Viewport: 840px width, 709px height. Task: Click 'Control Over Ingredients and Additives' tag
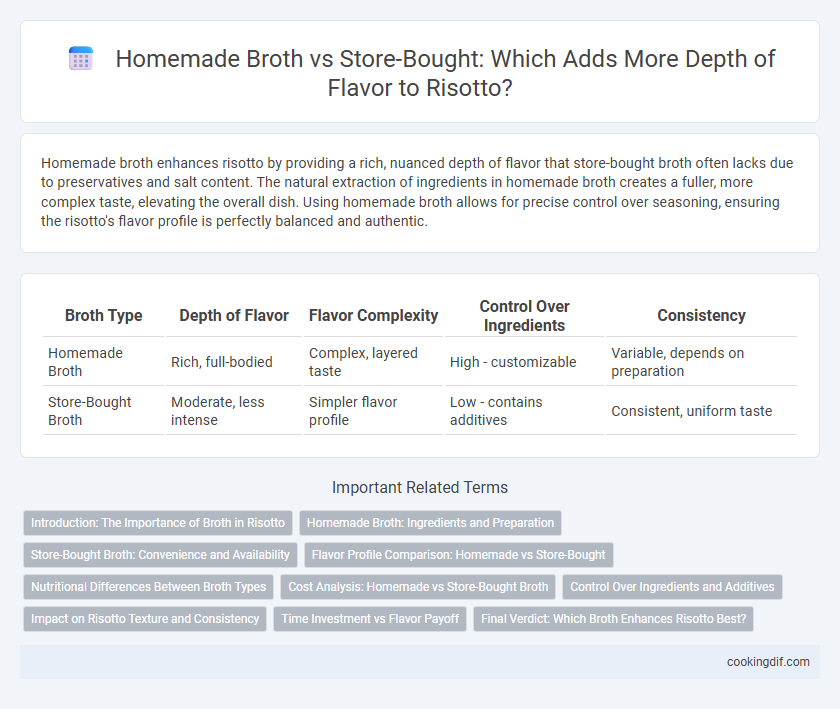coord(672,587)
